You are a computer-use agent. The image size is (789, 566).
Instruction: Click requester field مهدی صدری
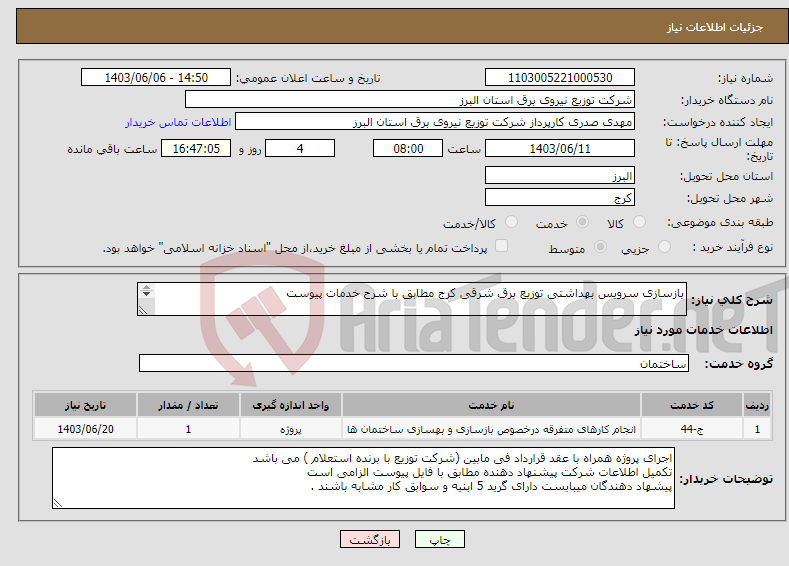435,122
